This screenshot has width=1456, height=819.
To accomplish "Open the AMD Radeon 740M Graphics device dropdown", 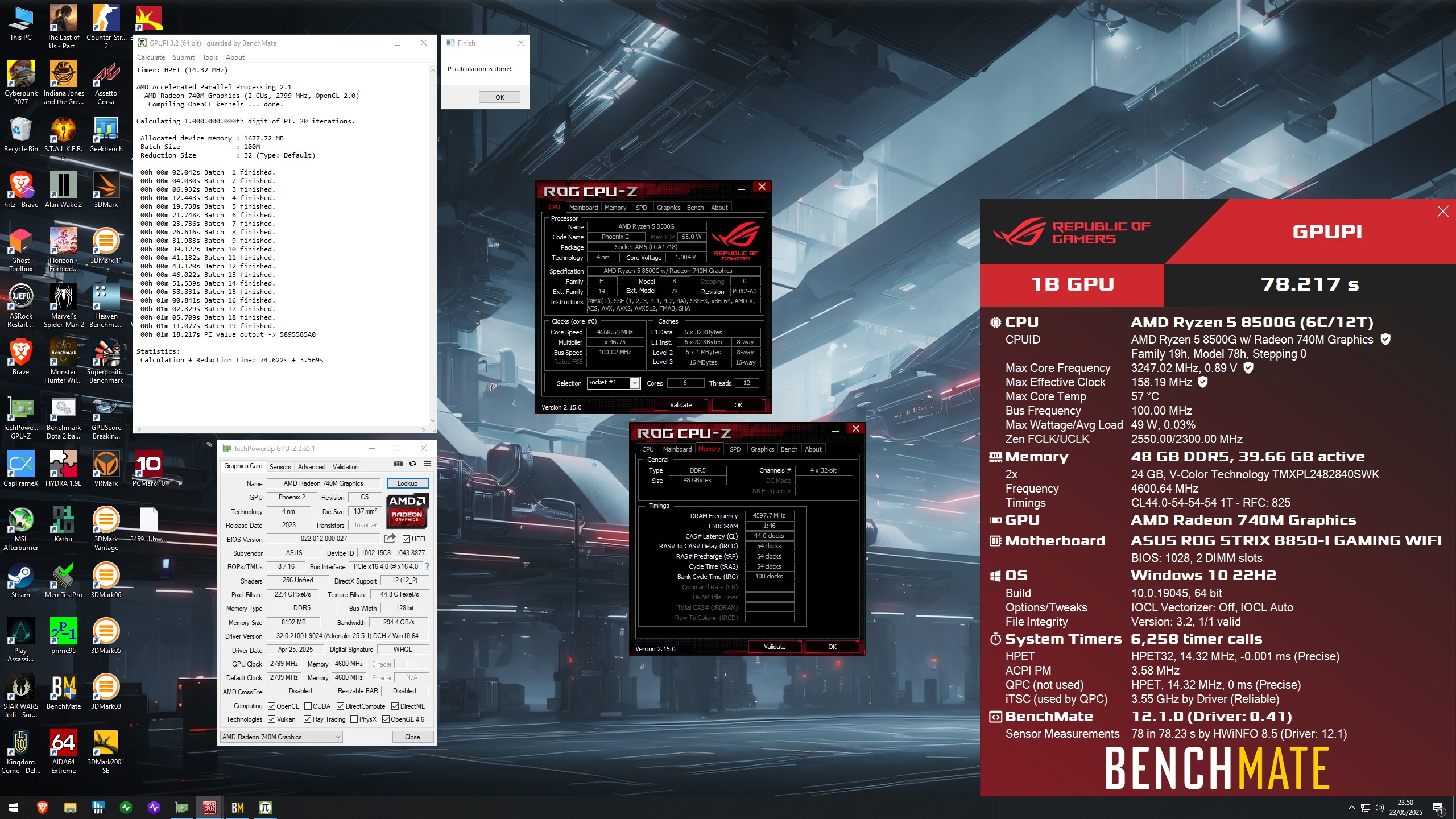I will (x=282, y=737).
